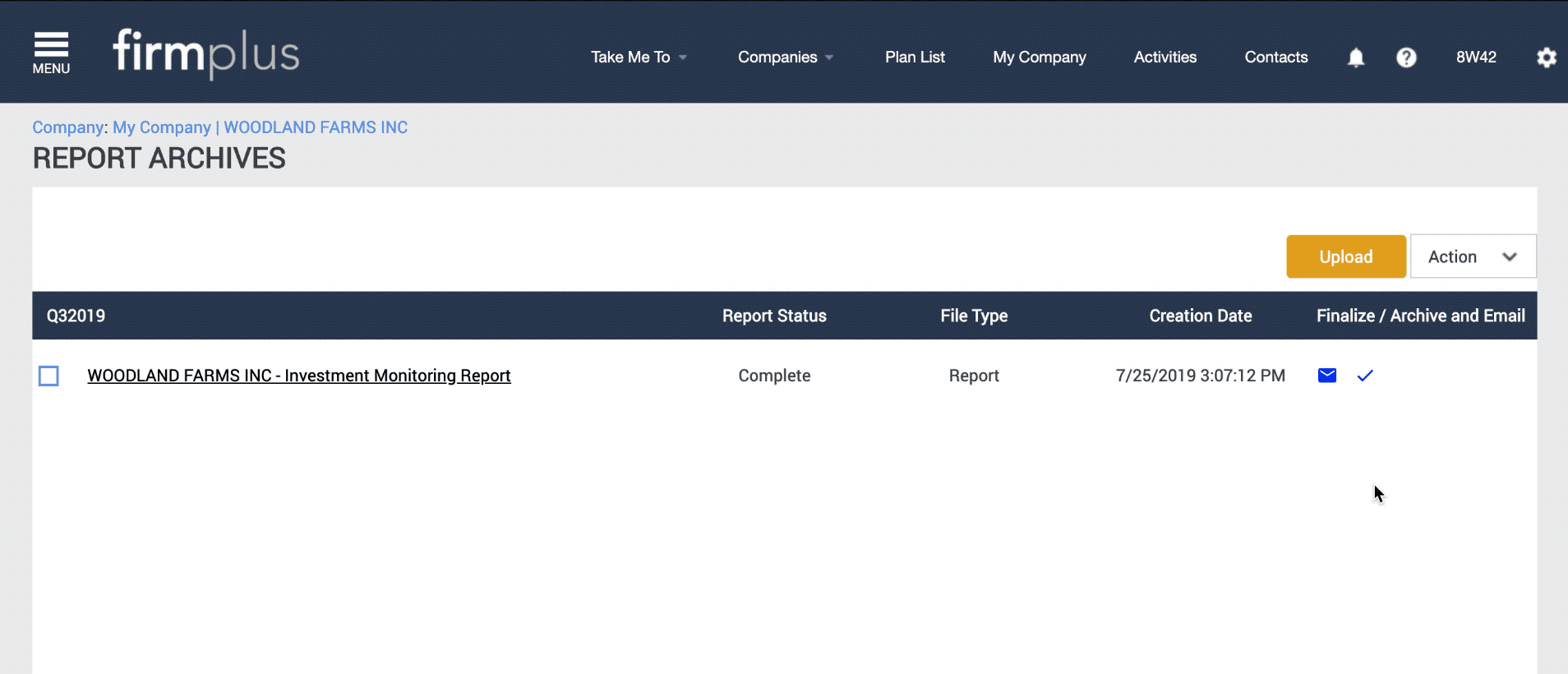The height and width of the screenshot is (674, 1568).
Task: Open the help question mark icon
Action: pyautogui.click(x=1406, y=58)
